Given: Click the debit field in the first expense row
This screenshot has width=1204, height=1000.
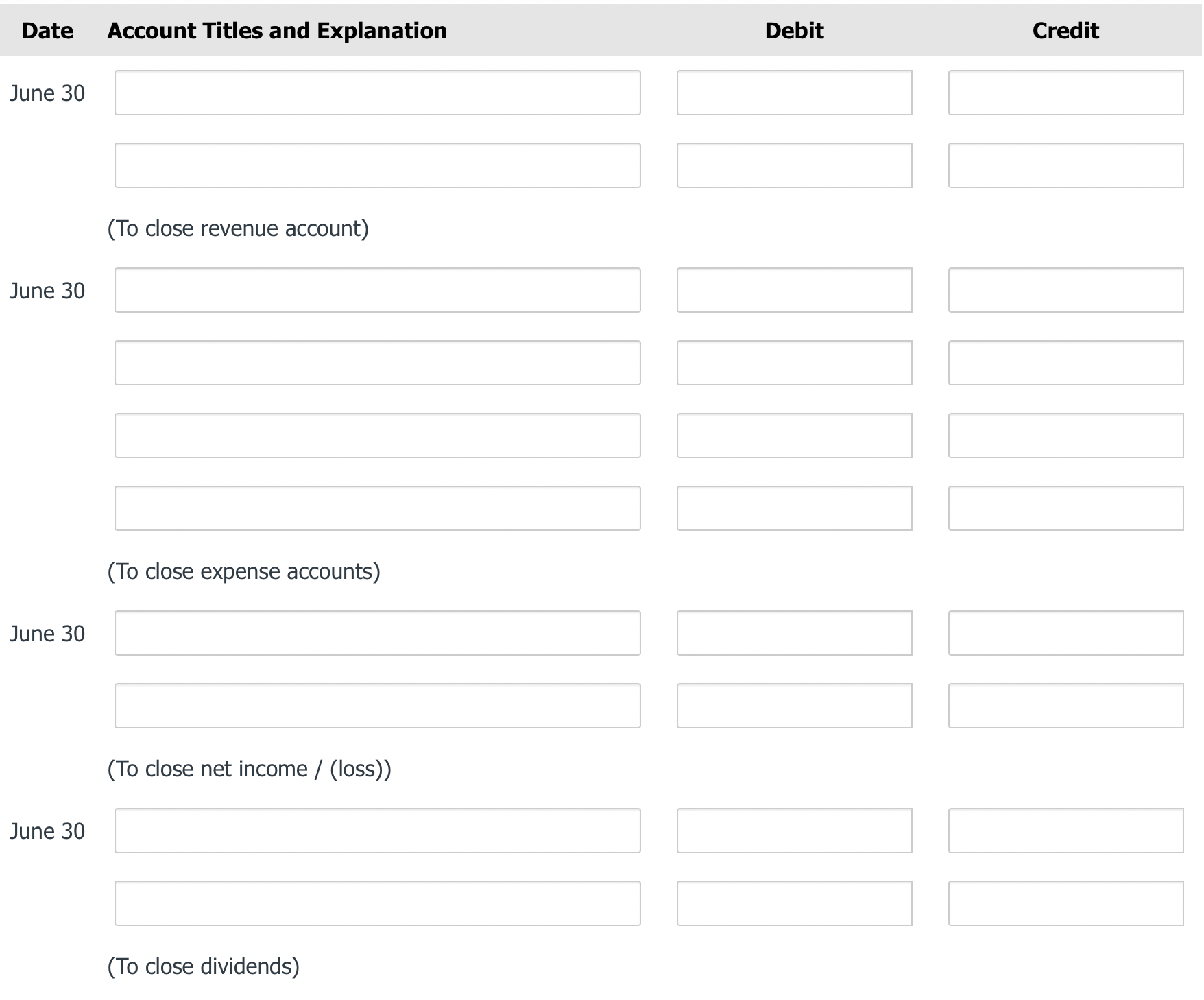Looking at the screenshot, I should (x=794, y=290).
